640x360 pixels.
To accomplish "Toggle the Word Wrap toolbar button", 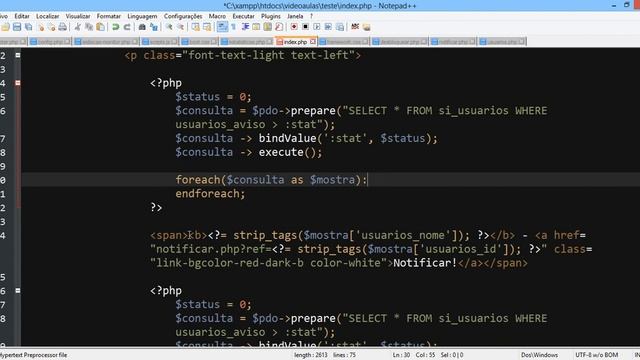I will click(x=222, y=27).
